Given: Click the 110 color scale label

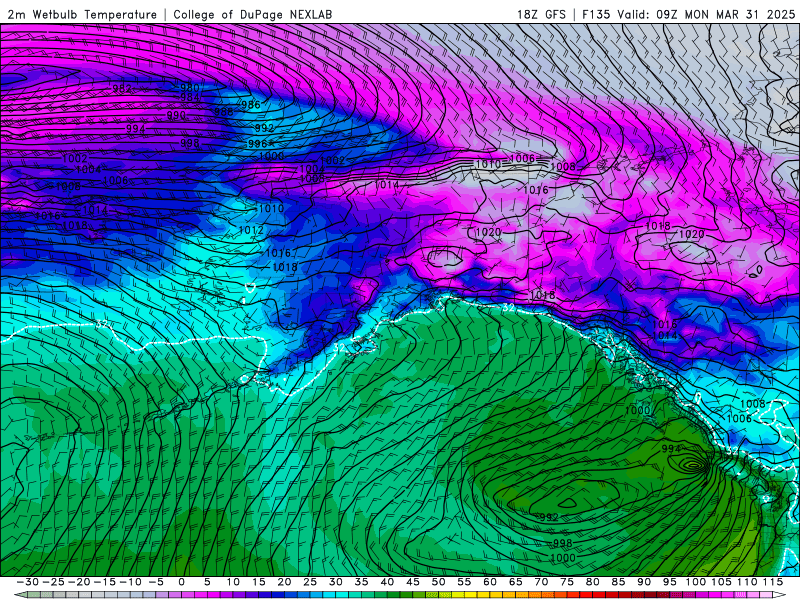Looking at the screenshot, I should [x=747, y=582].
